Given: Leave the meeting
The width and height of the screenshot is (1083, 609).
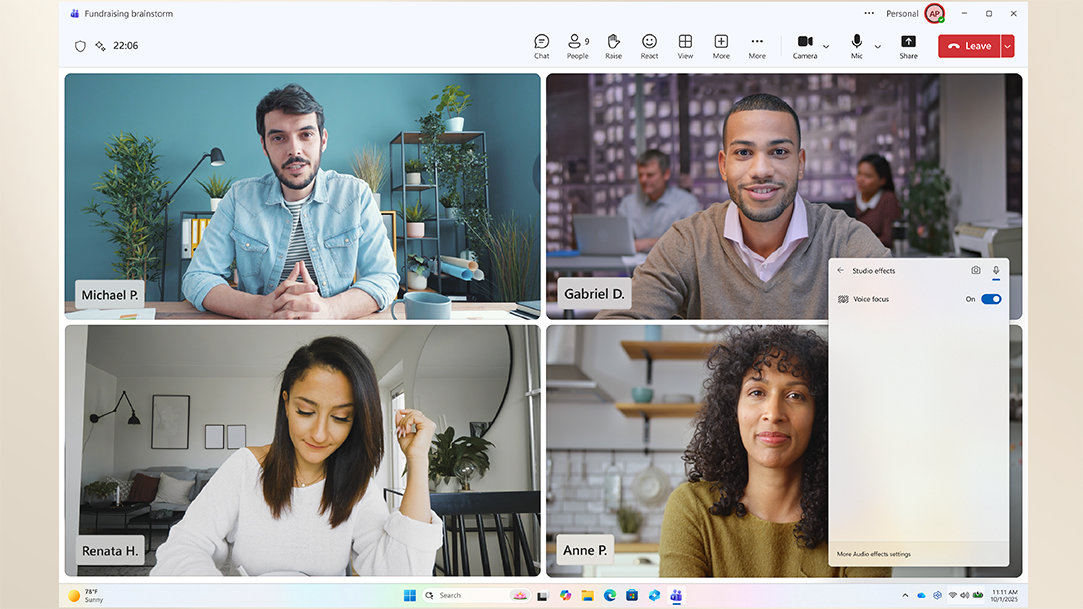Looking at the screenshot, I should coord(968,45).
